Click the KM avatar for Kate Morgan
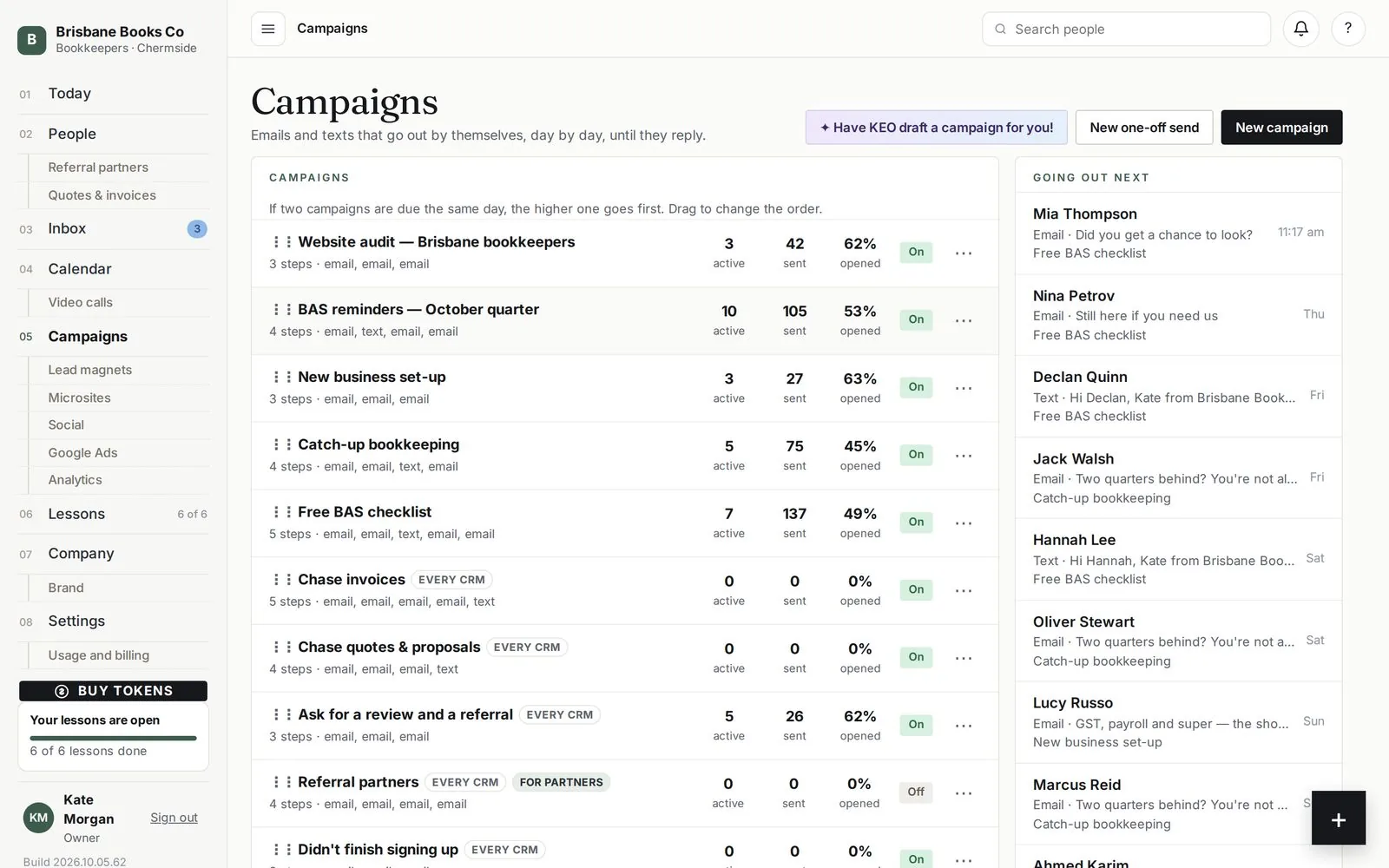 (x=38, y=818)
